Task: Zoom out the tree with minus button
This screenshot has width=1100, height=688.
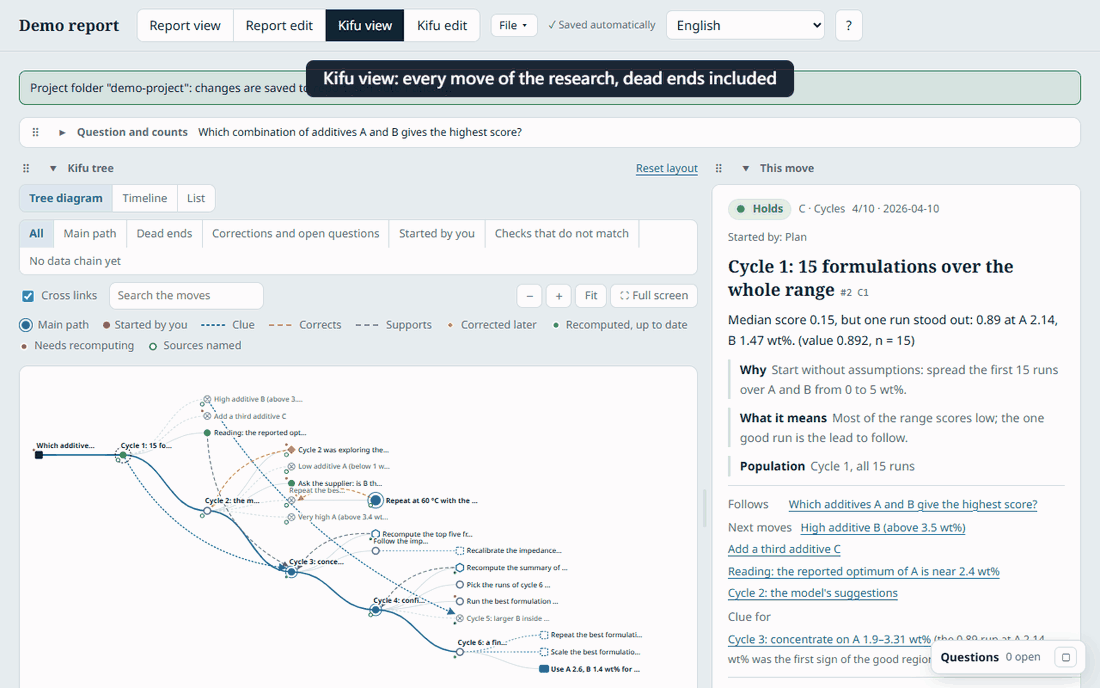Action: pos(530,296)
